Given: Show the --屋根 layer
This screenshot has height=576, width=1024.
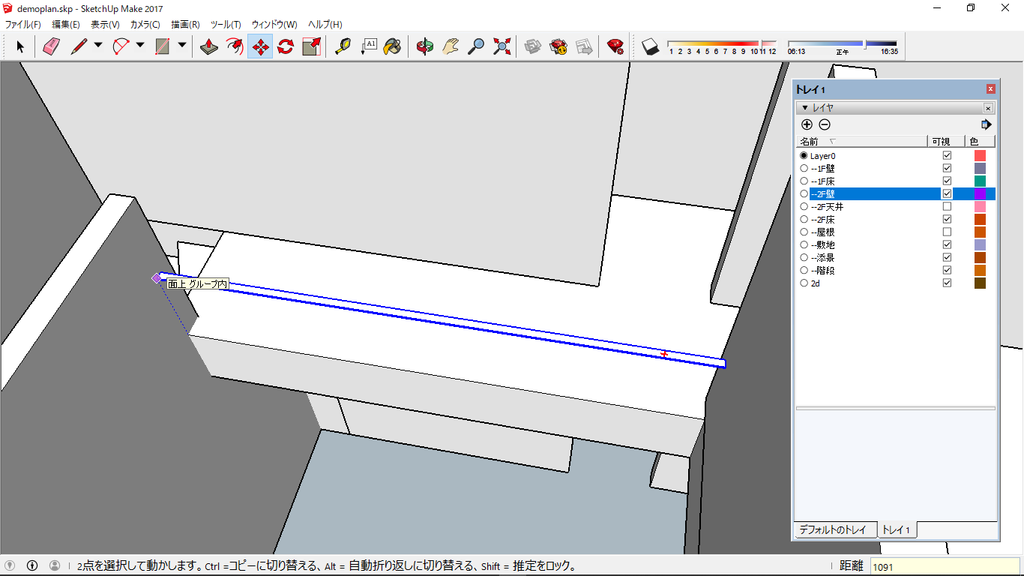Looking at the screenshot, I should (947, 232).
